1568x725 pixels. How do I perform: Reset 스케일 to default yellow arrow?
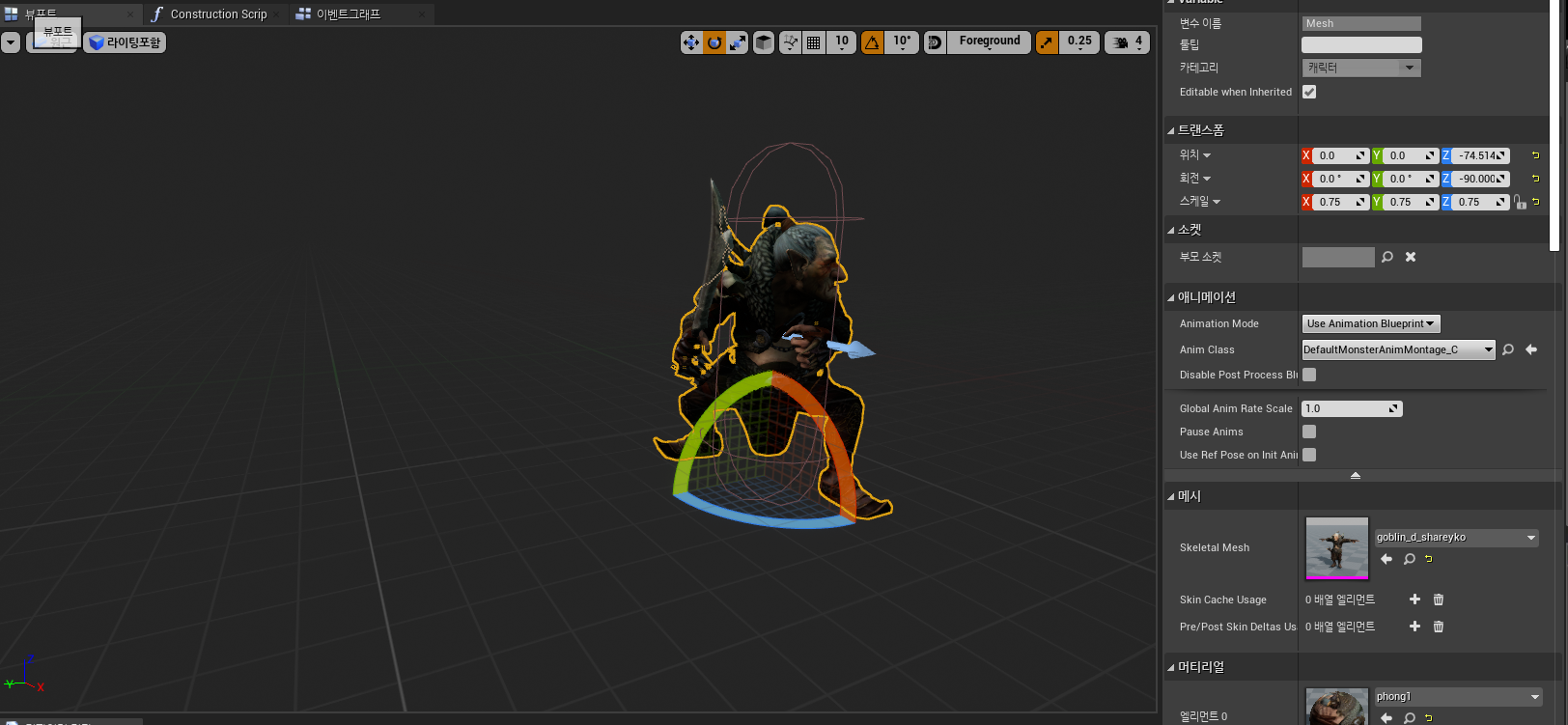(x=1535, y=202)
